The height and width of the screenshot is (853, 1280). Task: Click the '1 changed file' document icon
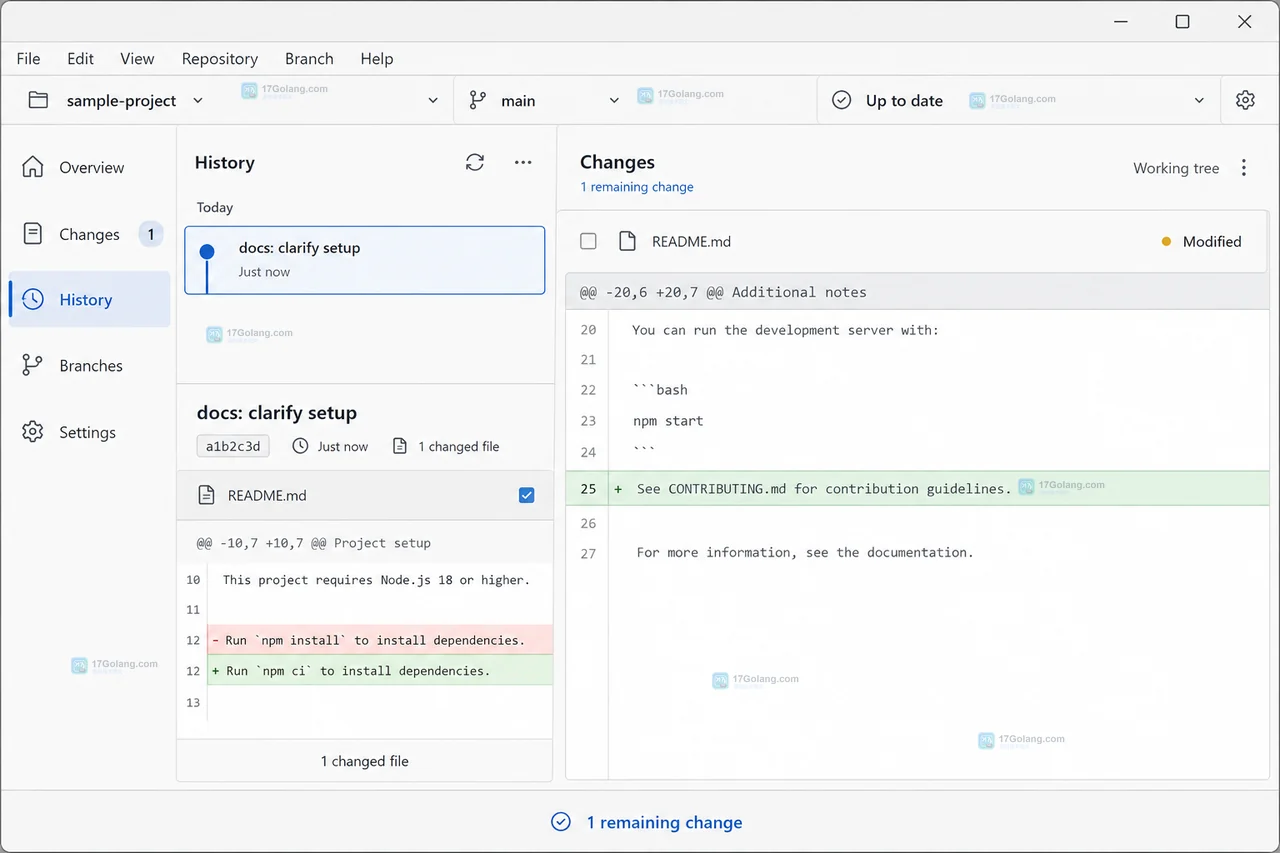[x=400, y=446]
